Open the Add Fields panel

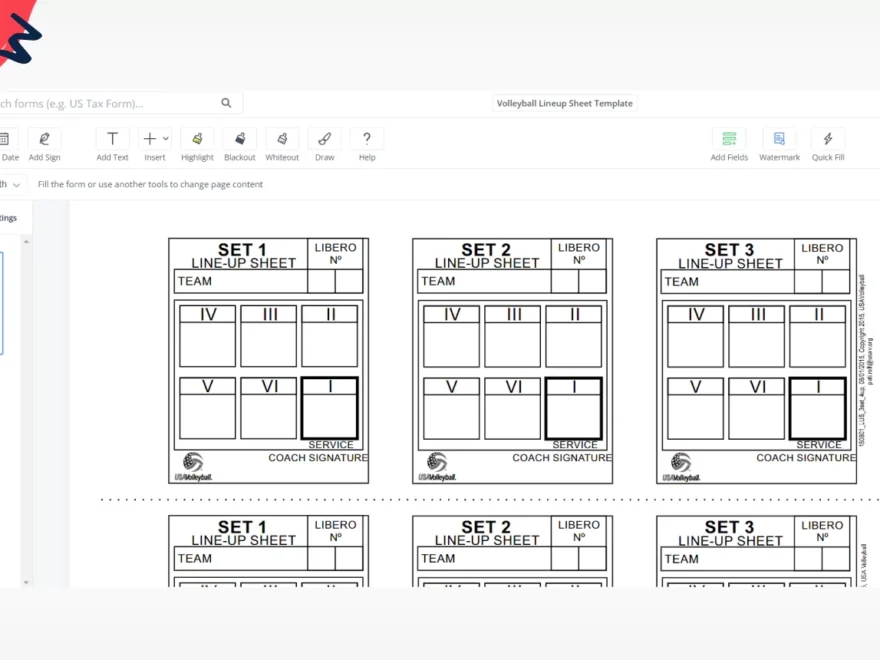tap(729, 145)
